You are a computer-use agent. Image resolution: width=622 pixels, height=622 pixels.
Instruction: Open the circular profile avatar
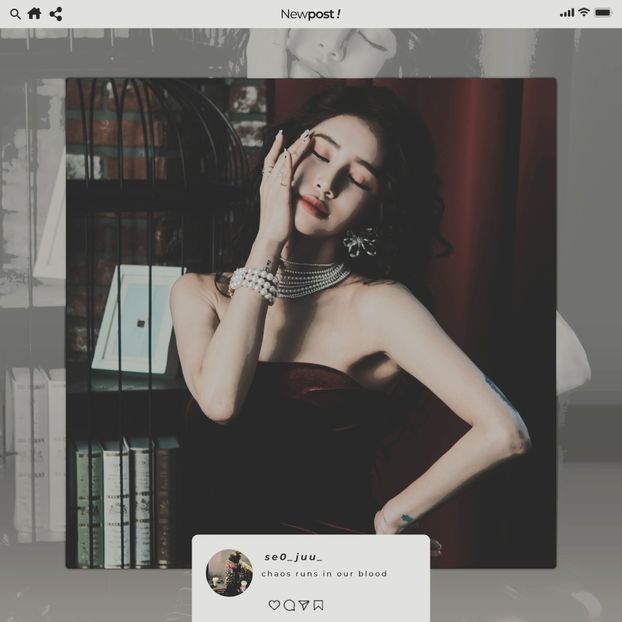(x=229, y=572)
